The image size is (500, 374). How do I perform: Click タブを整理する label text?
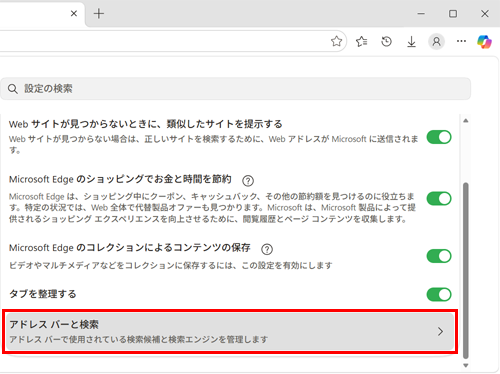click(x=43, y=294)
